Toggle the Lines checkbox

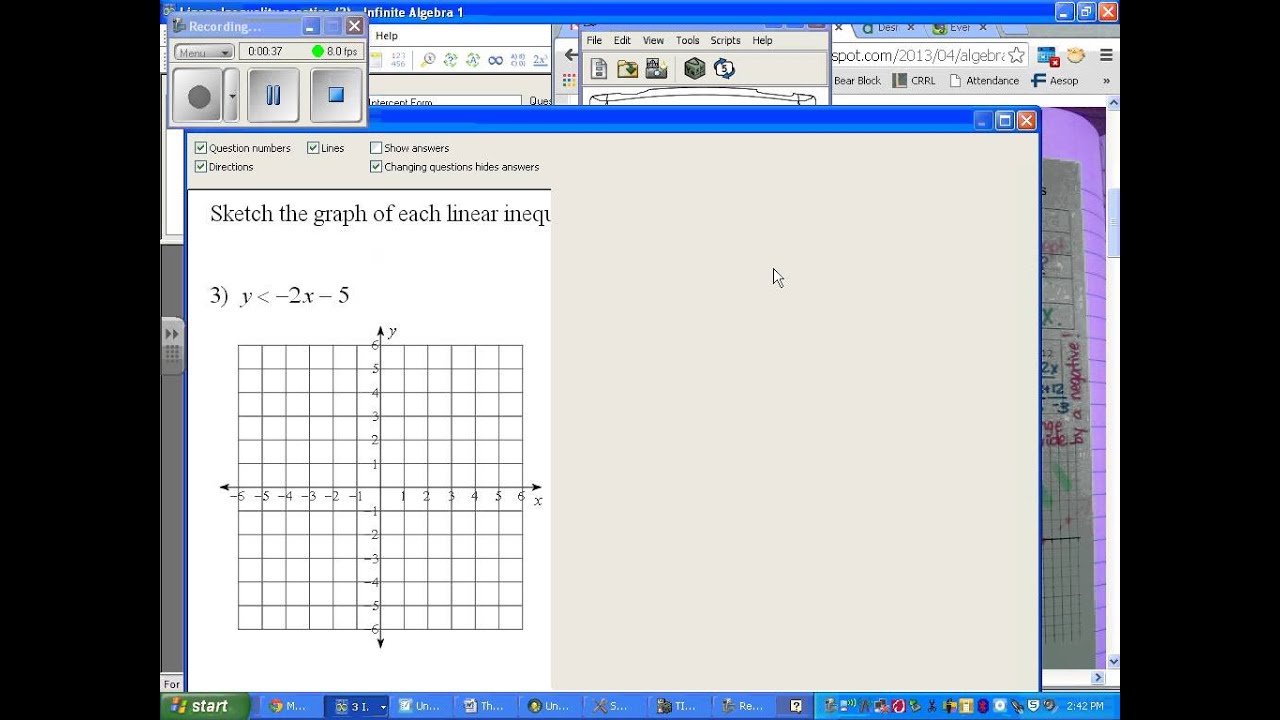pos(313,148)
